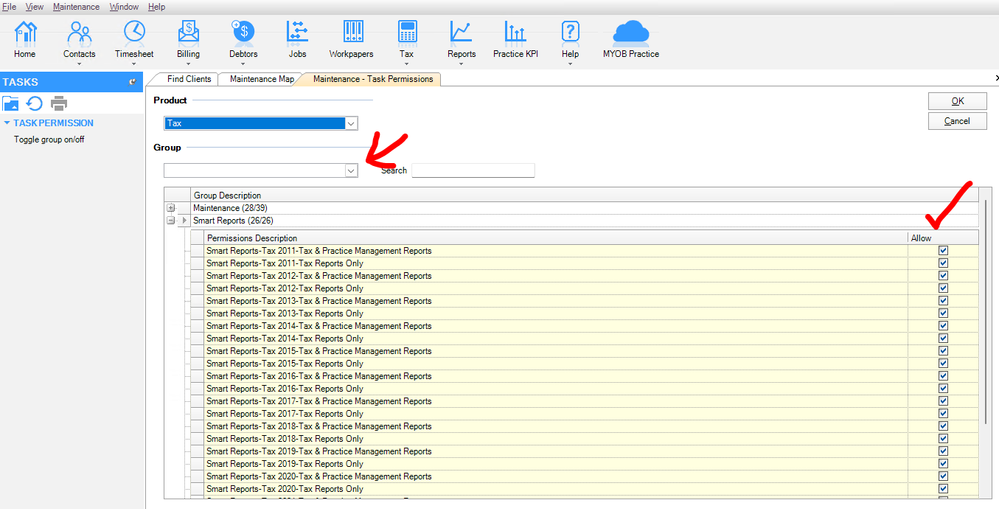This screenshot has width=999, height=509.
Task: Click the printer icon in Tasks panel
Action: (59, 103)
